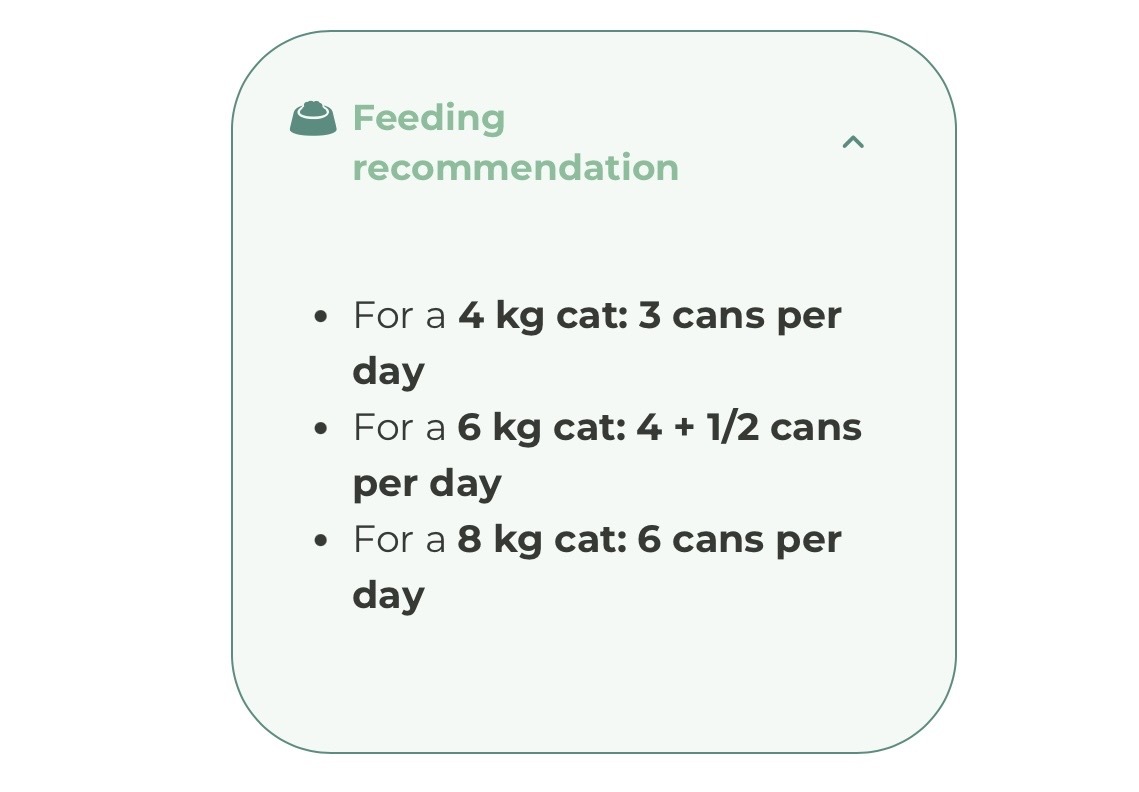Click the bold text "4 + 1/2 cans"
The height and width of the screenshot is (792, 1139).
(x=749, y=428)
